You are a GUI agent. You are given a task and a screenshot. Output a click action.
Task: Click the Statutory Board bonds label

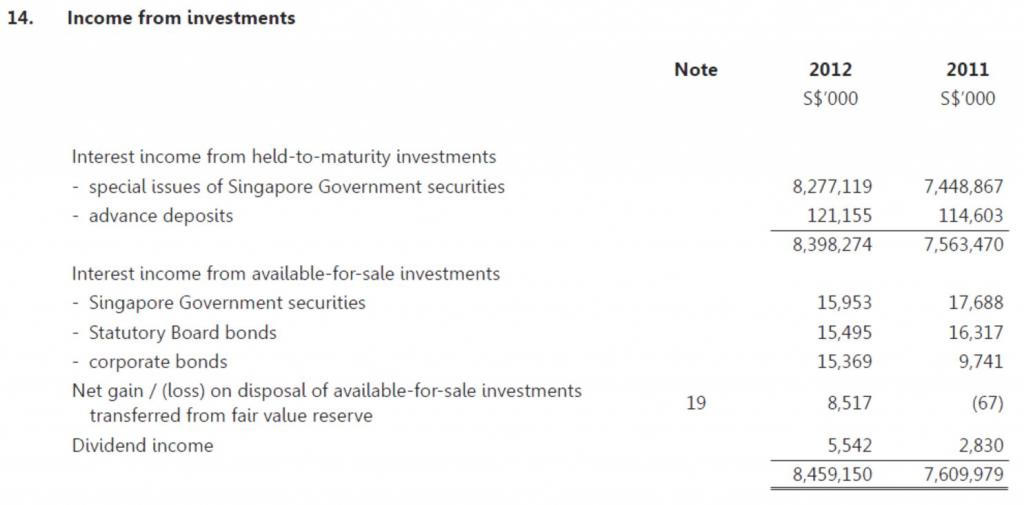click(183, 333)
